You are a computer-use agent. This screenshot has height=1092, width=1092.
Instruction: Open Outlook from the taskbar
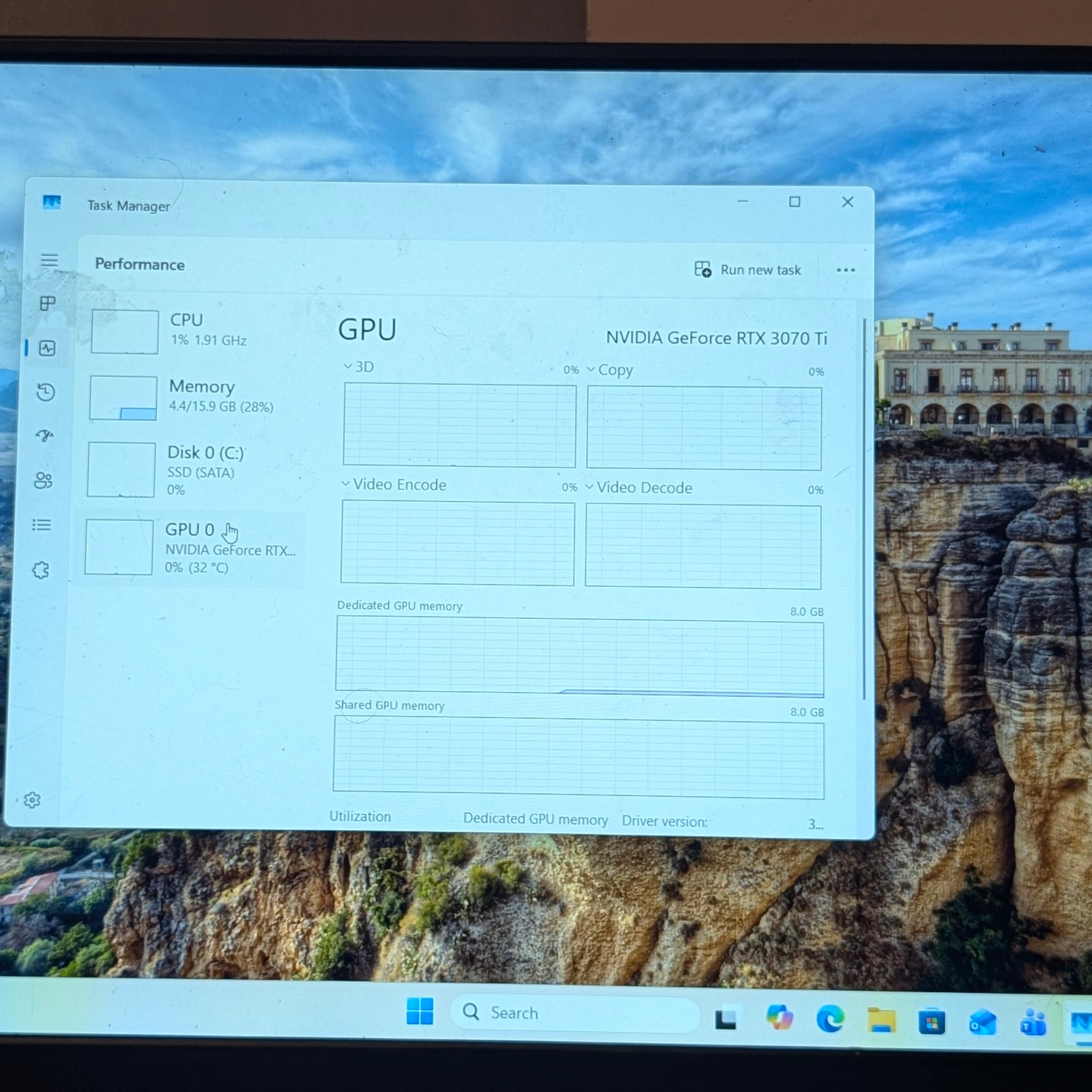tap(982, 1023)
